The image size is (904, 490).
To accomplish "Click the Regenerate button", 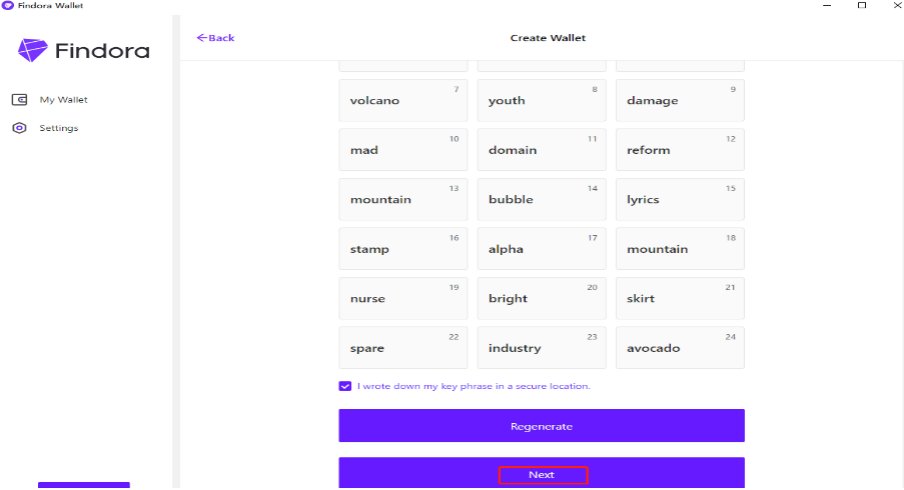I will point(541,426).
